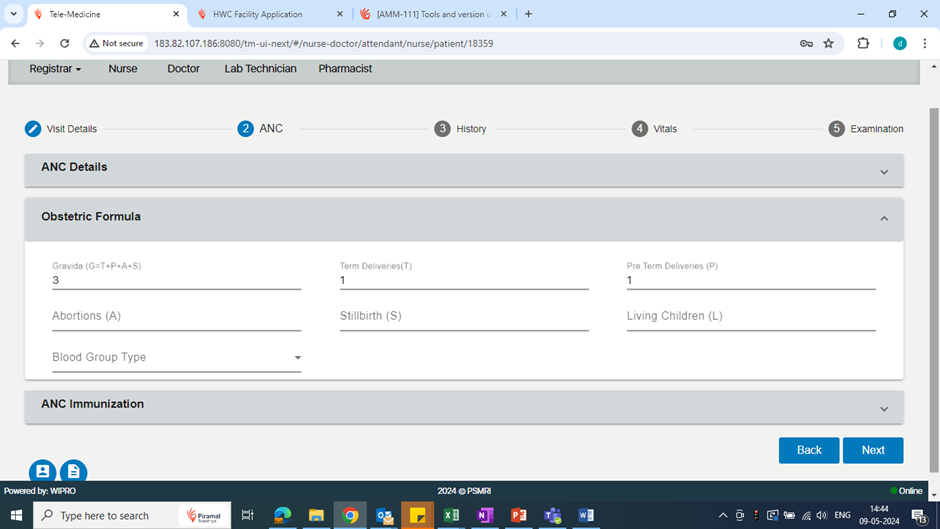Open Microsoft Teams from the taskbar
Image resolution: width=940 pixels, height=529 pixels.
552,515
